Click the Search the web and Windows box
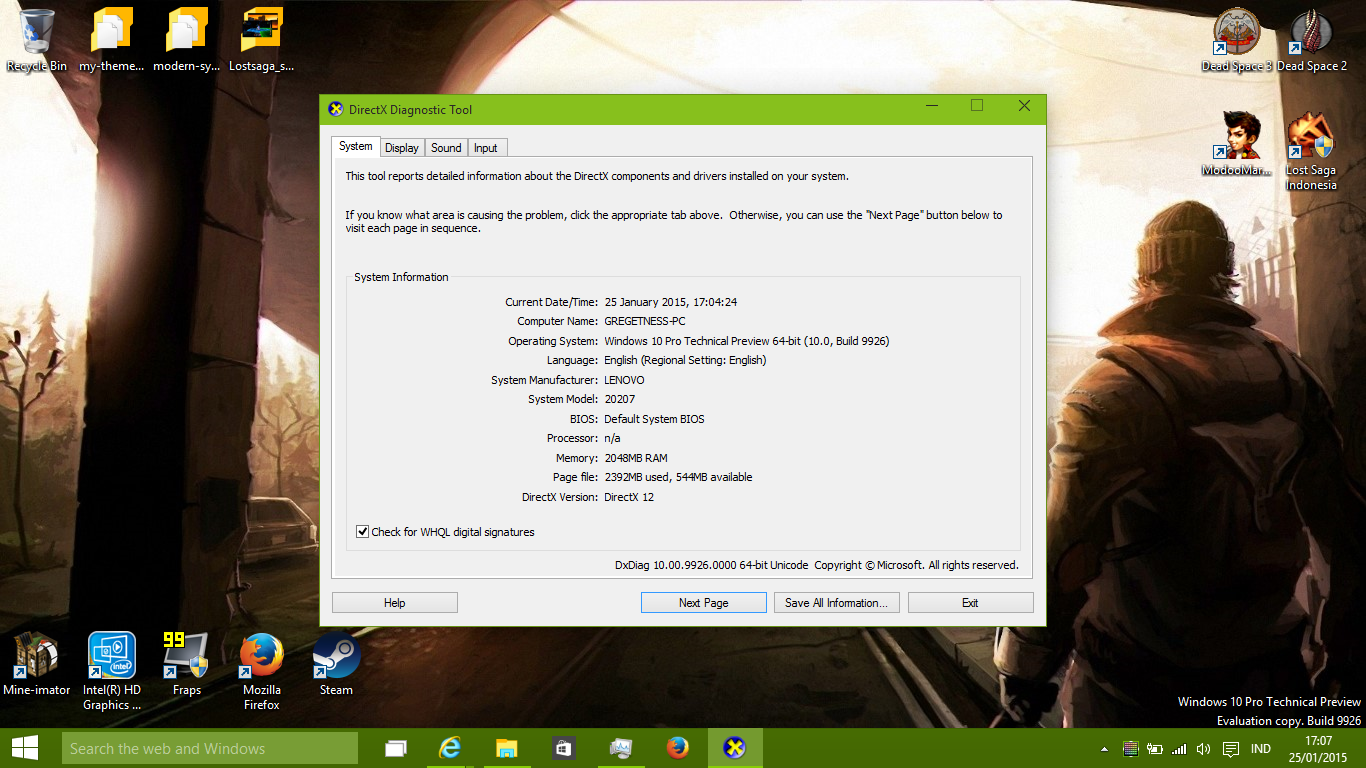 (x=210, y=748)
